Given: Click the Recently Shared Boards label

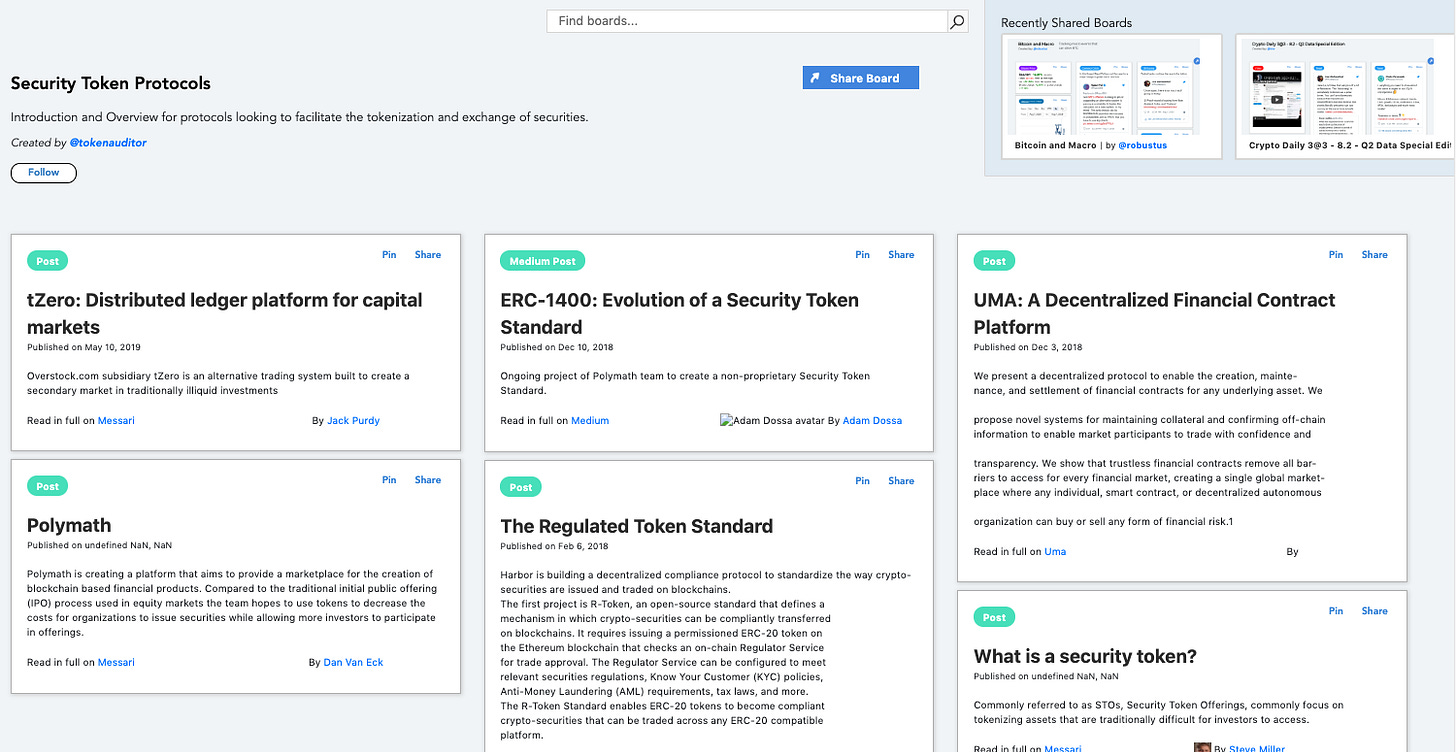Looking at the screenshot, I should click(x=1066, y=22).
